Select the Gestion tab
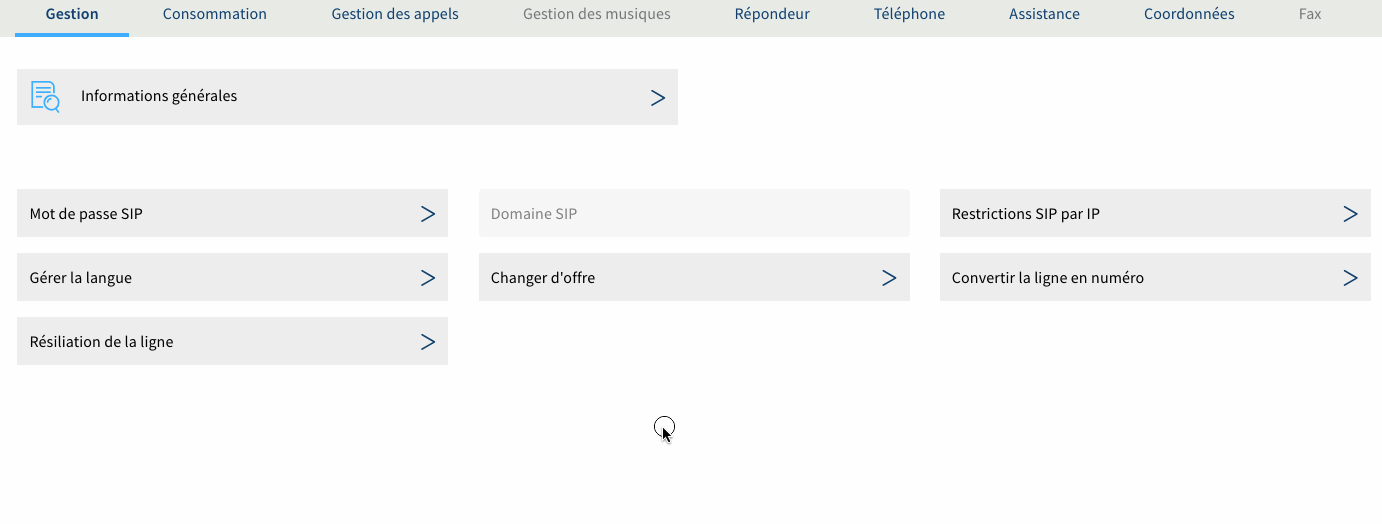The width and height of the screenshot is (1382, 524). click(72, 14)
